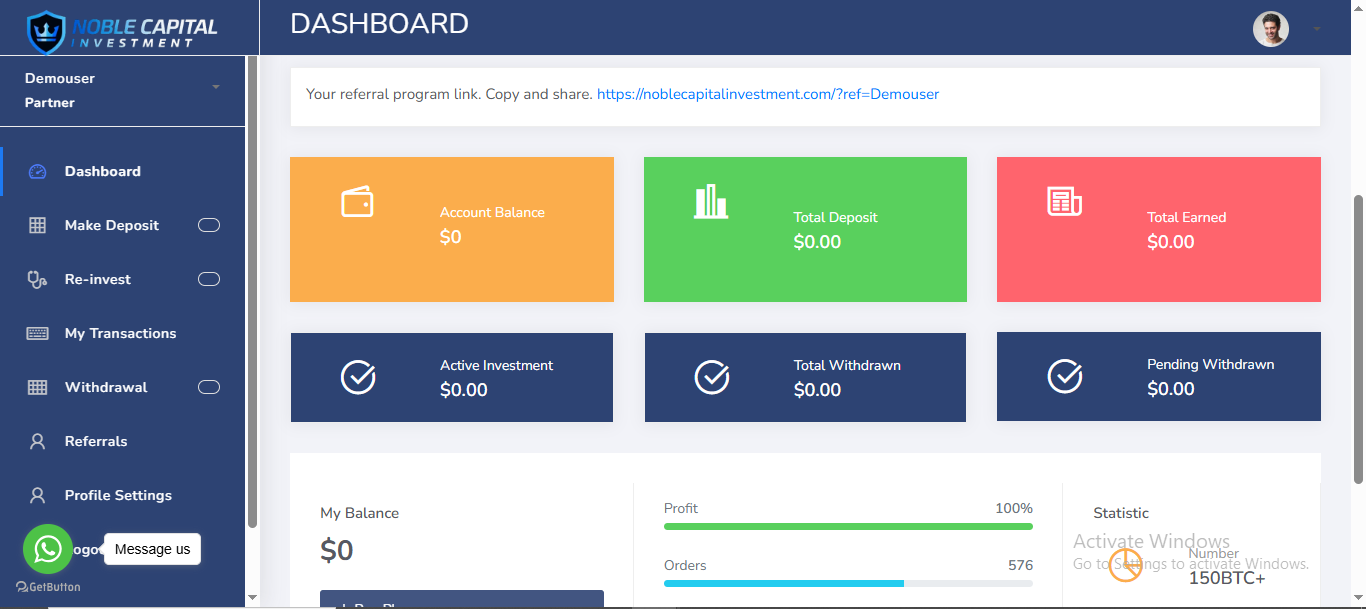Image resolution: width=1366 pixels, height=609 pixels.
Task: Toggle the Withdrawal pill badge
Action: coord(209,387)
